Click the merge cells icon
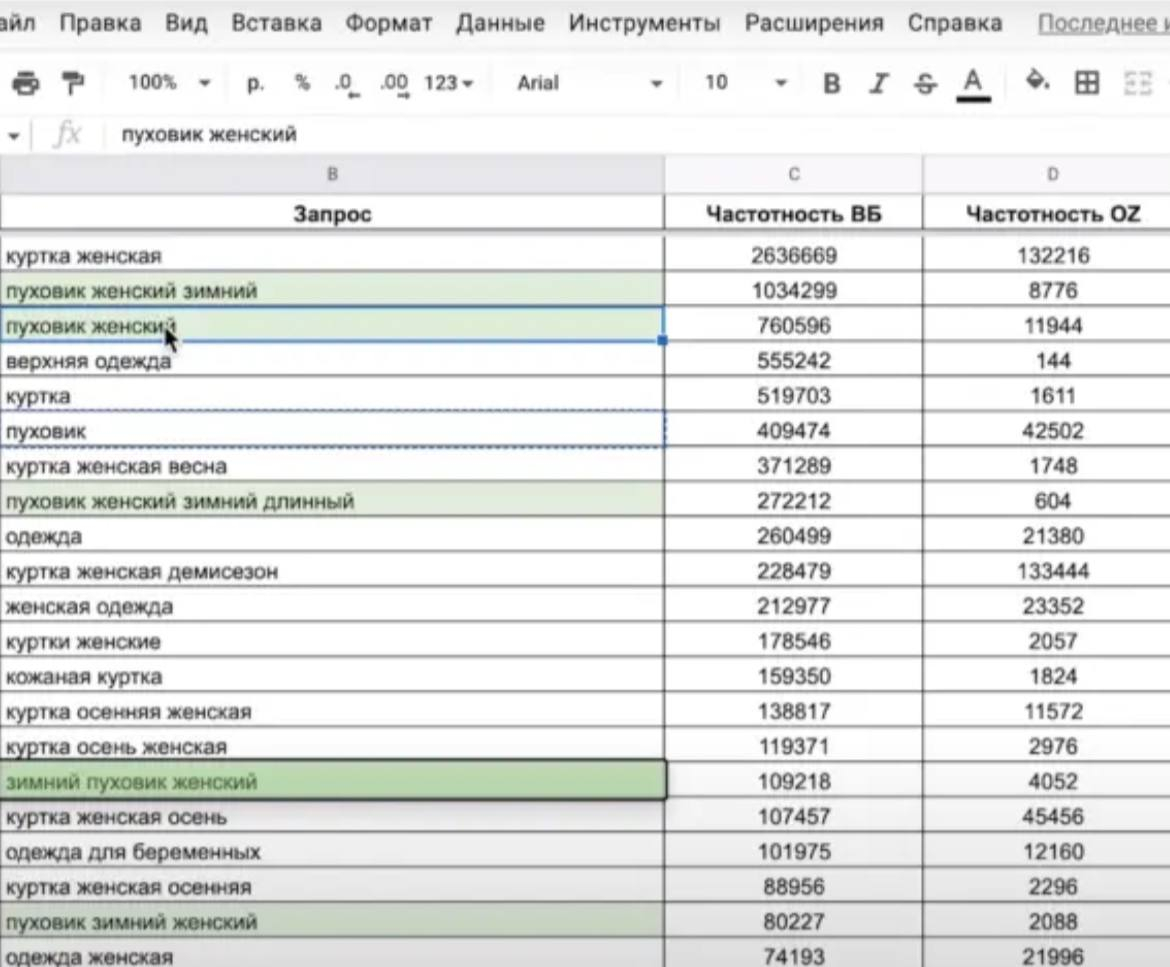This screenshot has height=967, width=1170. [1138, 83]
